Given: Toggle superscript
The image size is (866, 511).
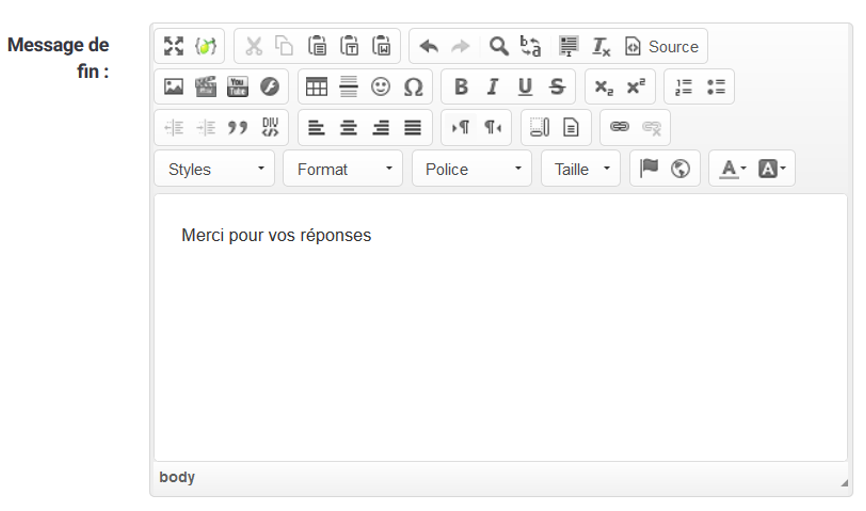Looking at the screenshot, I should coord(636,87).
